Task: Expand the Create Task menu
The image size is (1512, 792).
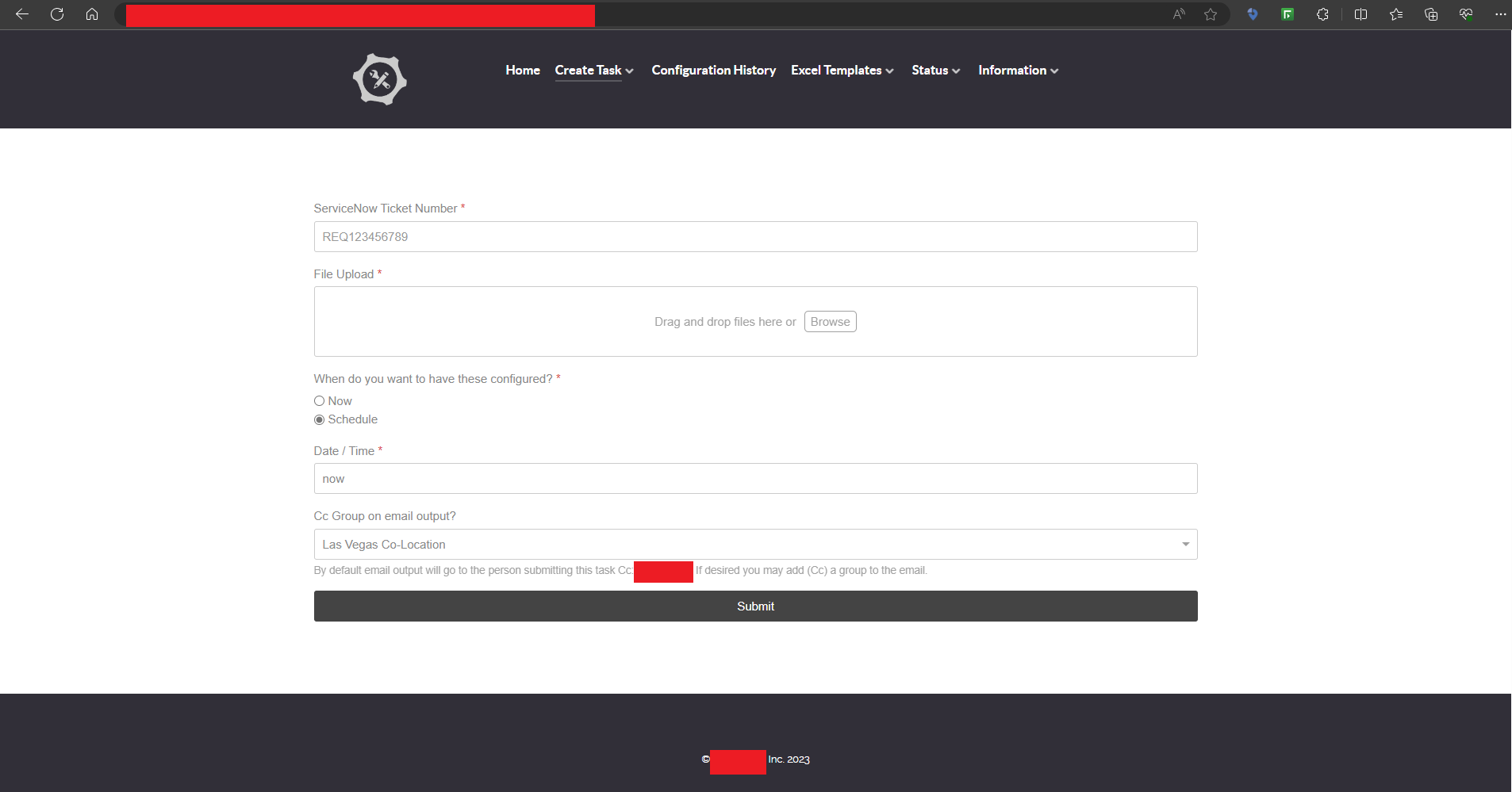Action: (593, 71)
